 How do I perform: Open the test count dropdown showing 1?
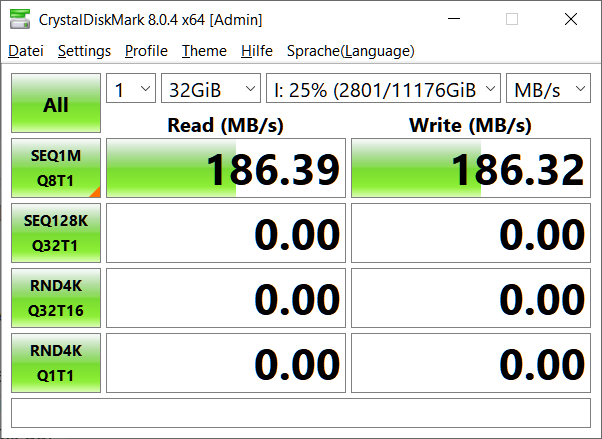click(x=131, y=88)
